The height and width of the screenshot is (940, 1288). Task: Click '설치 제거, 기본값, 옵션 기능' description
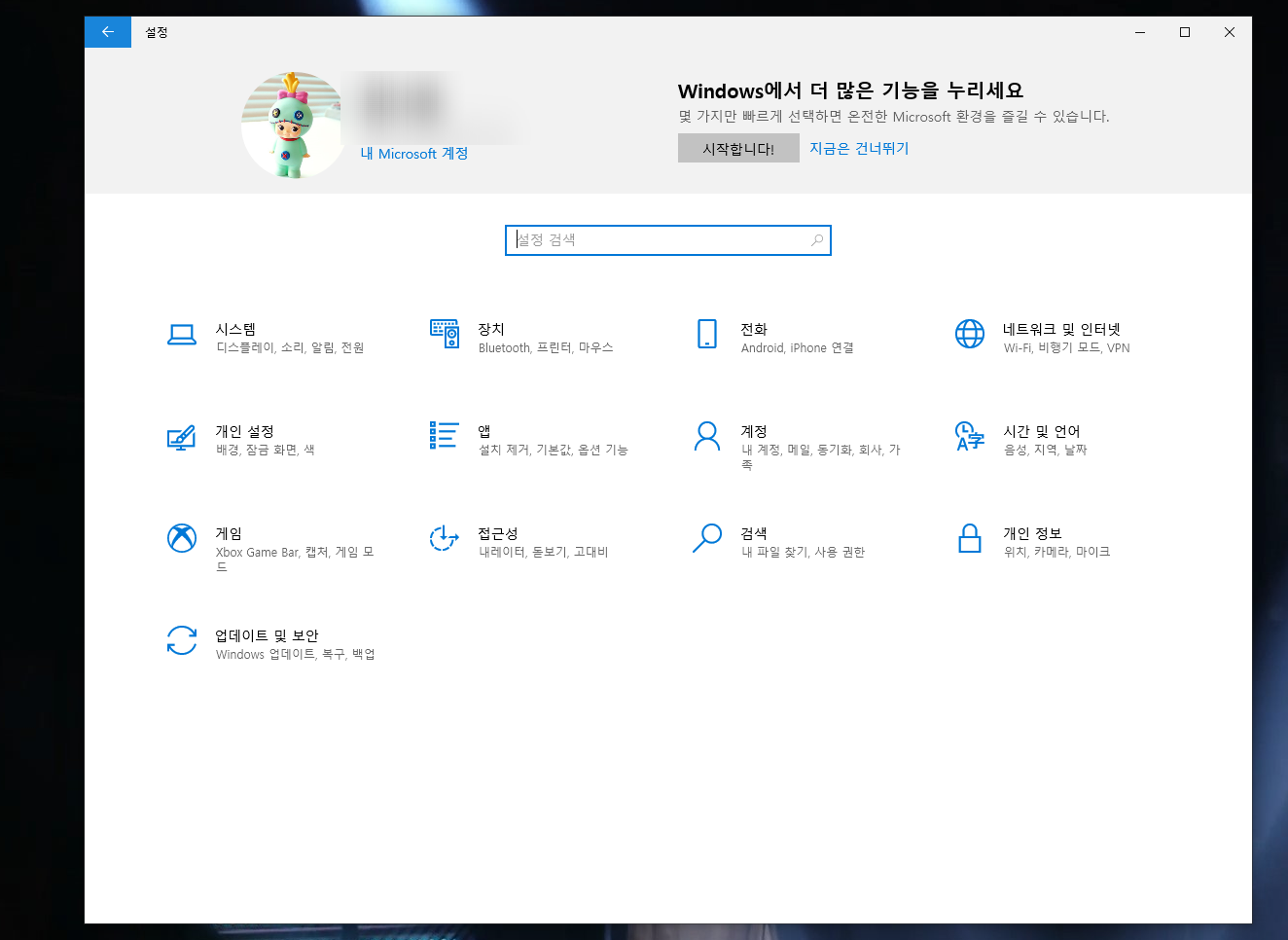[x=554, y=451]
